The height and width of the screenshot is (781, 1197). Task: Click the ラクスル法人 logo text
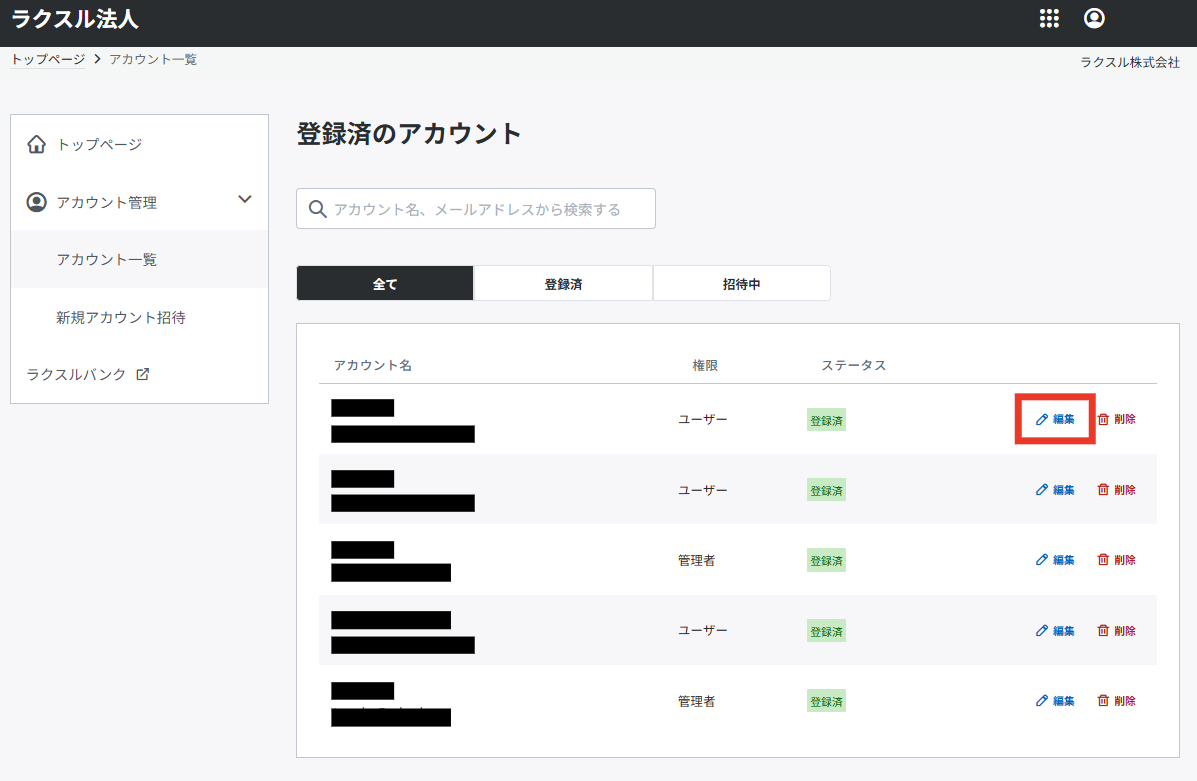tap(75, 18)
